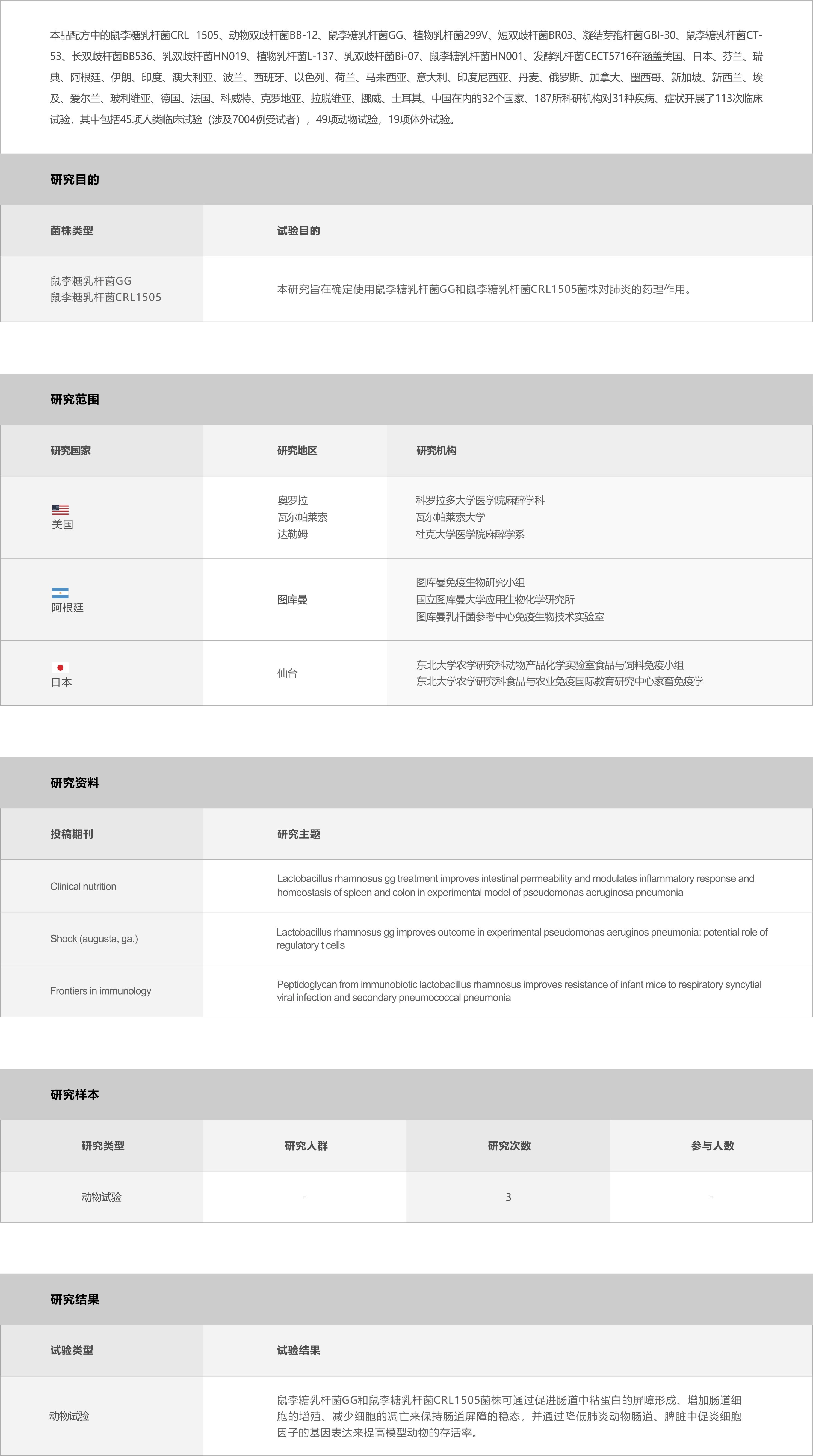This screenshot has height=1456, width=813.
Task: Click the 试验结果 description paragraph
Action: click(509, 1416)
